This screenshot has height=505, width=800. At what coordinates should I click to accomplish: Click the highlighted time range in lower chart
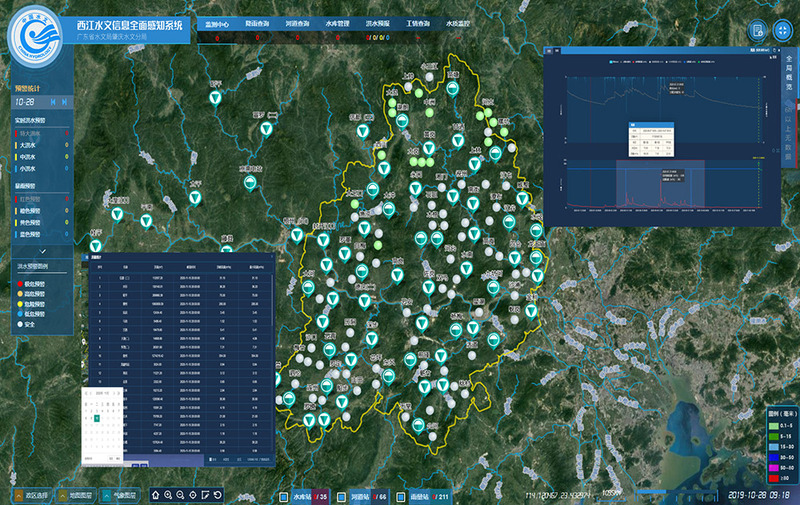(x=660, y=184)
